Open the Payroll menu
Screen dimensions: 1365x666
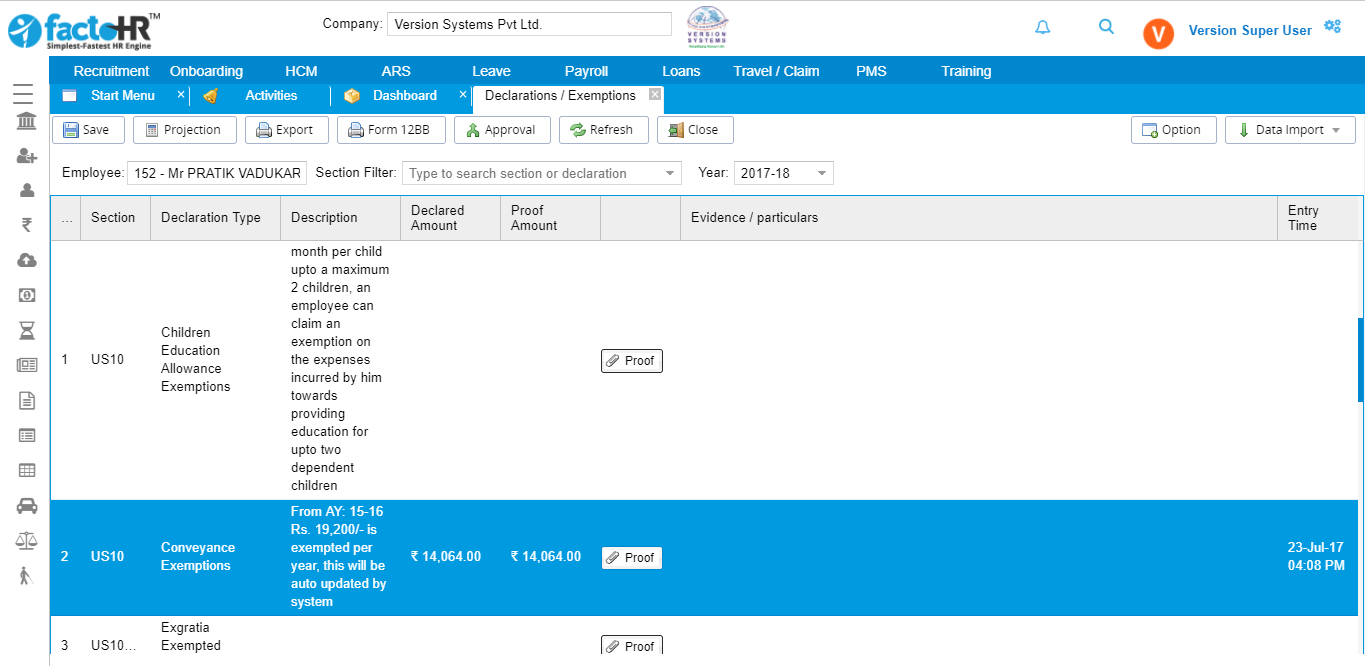[586, 71]
